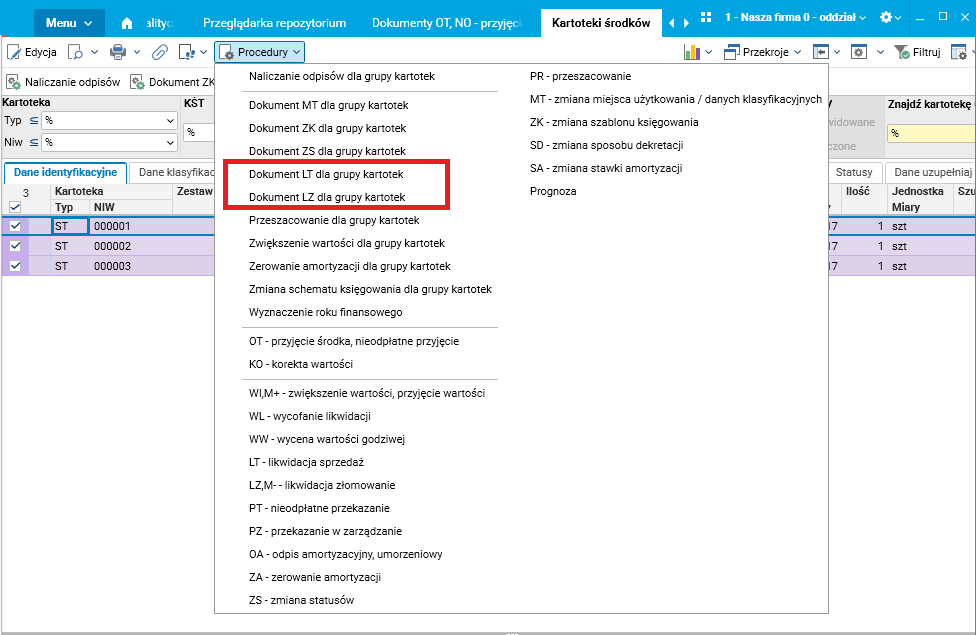Image resolution: width=976 pixels, height=635 pixels.
Task: Click the Przekroje windows icon
Action: pyautogui.click(x=731, y=52)
